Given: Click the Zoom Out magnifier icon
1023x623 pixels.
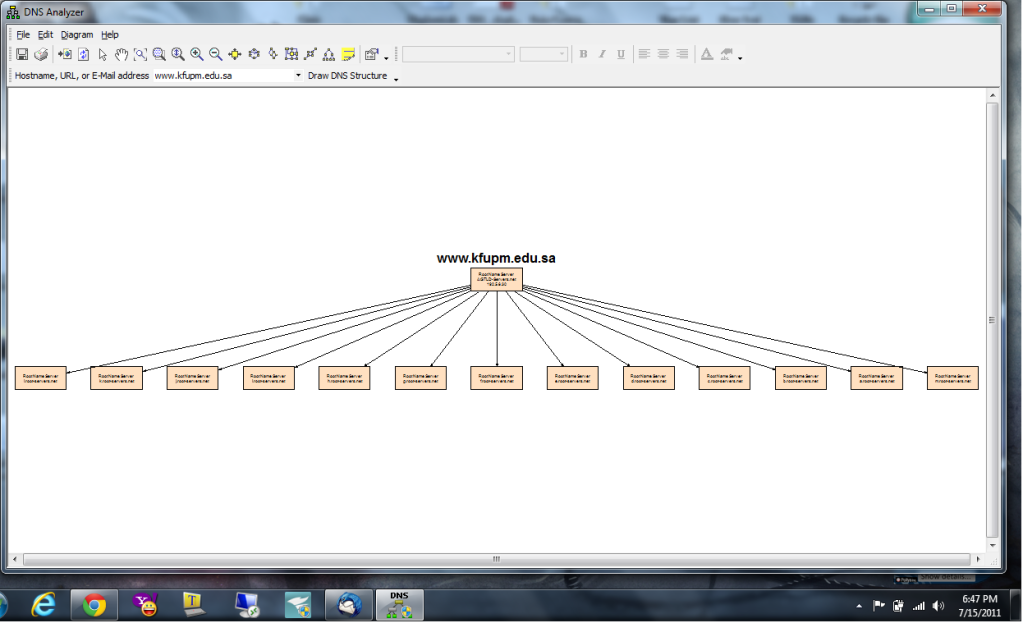Looking at the screenshot, I should [x=215, y=54].
